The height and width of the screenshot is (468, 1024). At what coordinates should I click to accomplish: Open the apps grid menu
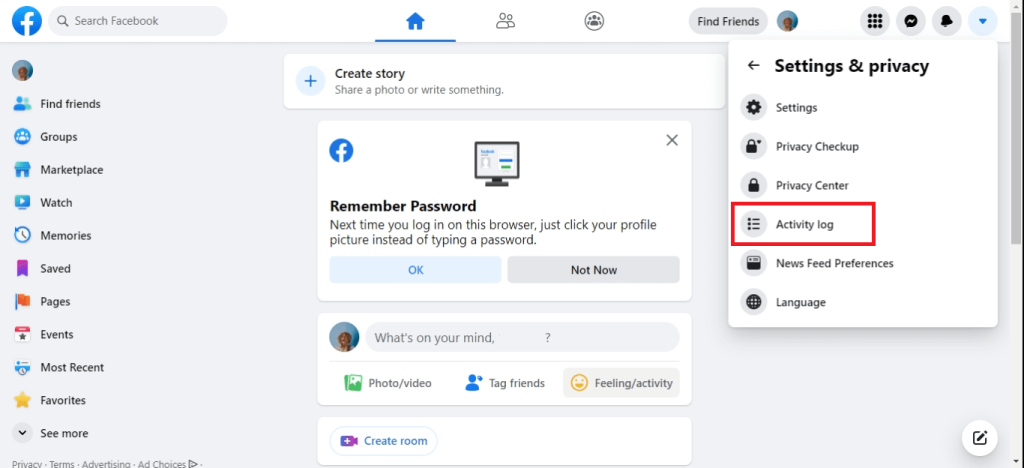click(874, 22)
